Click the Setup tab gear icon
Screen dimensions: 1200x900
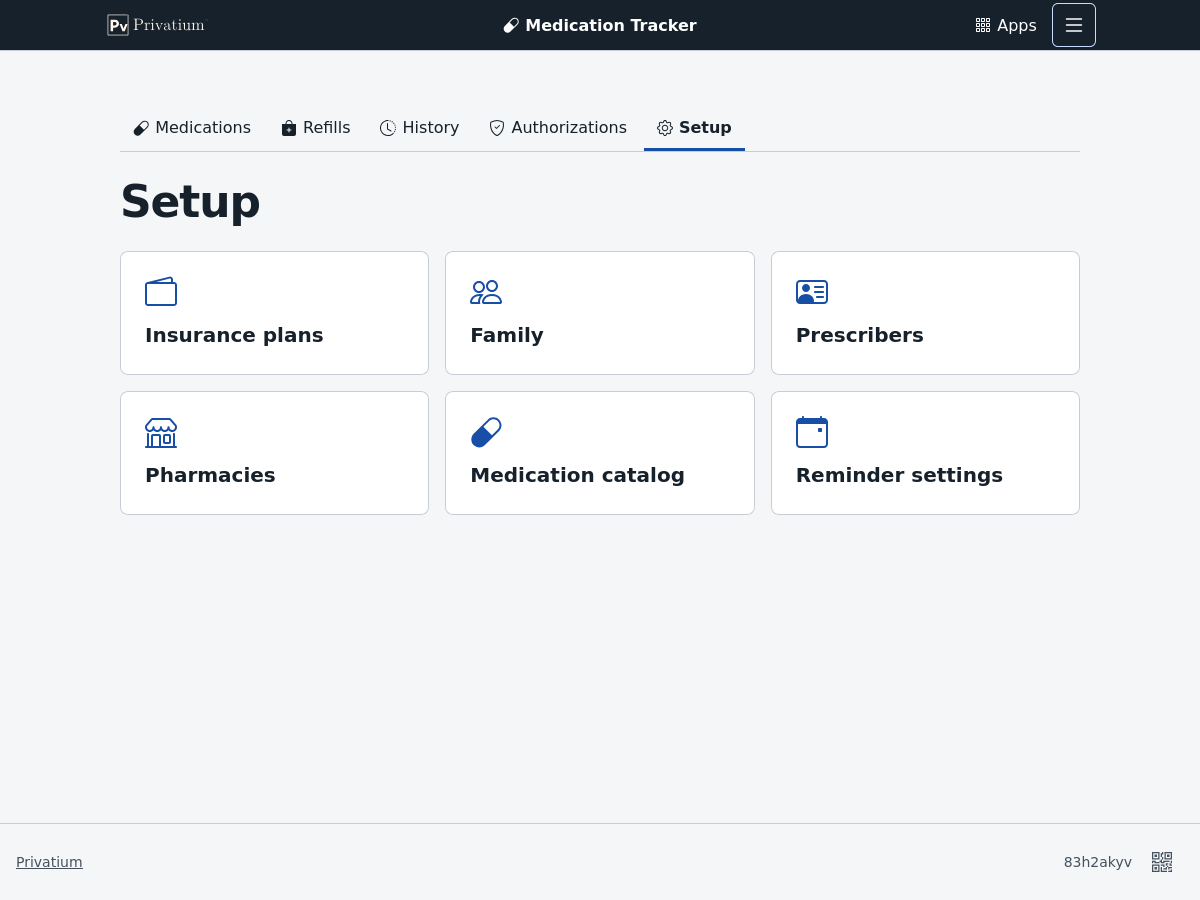tap(665, 128)
